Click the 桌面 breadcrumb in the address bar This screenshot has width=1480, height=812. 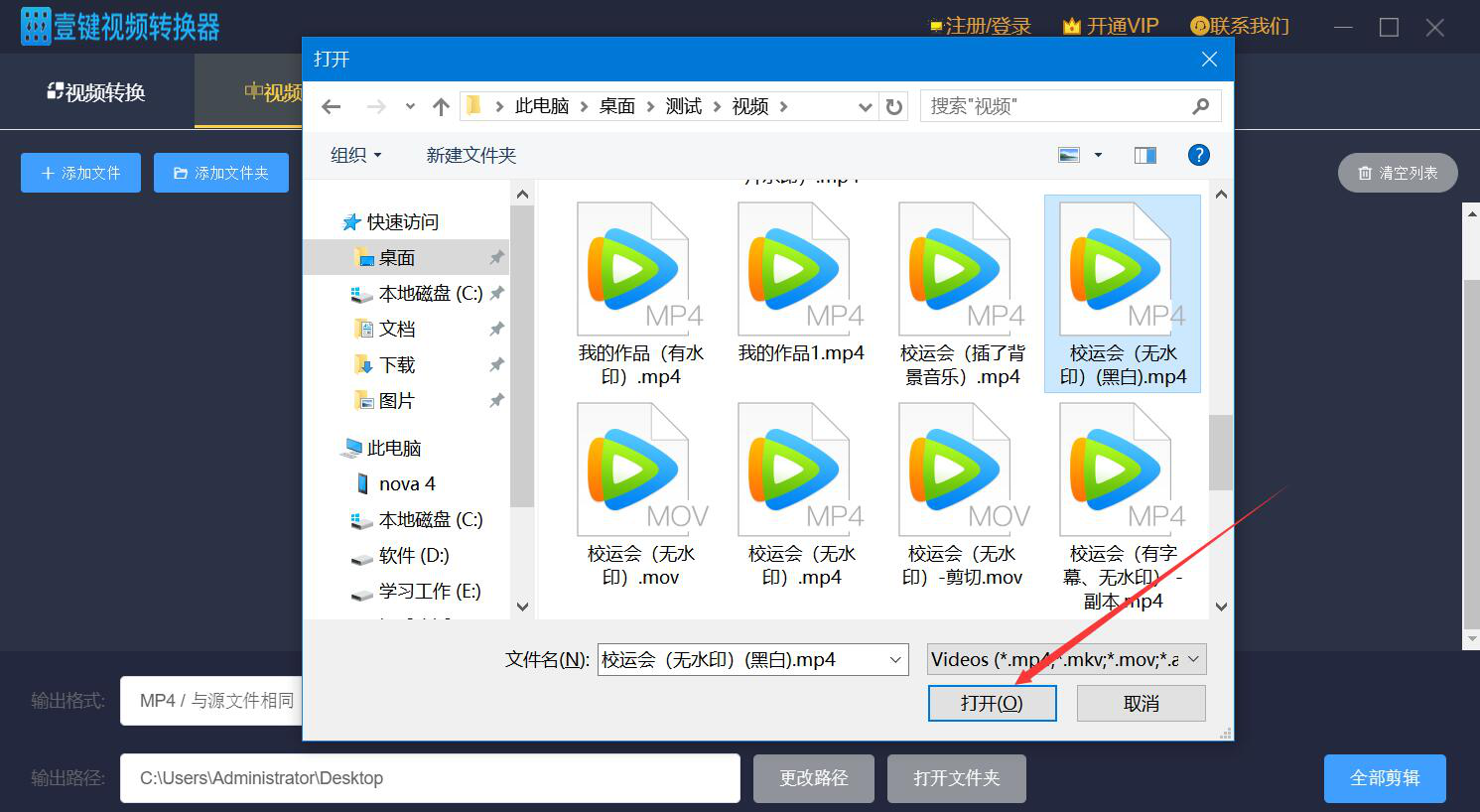[617, 106]
